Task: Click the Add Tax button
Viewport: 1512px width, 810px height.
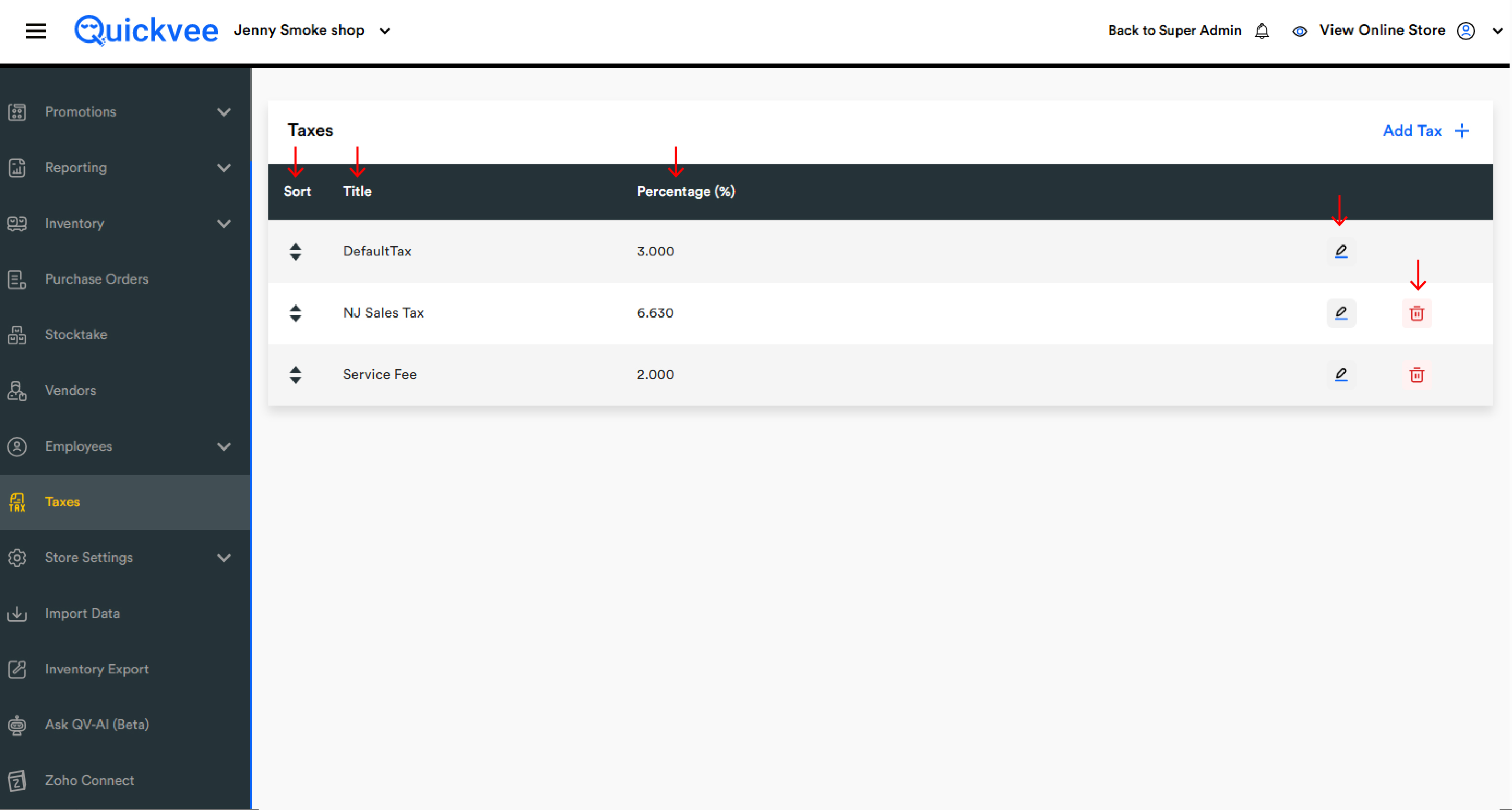Action: [1426, 131]
